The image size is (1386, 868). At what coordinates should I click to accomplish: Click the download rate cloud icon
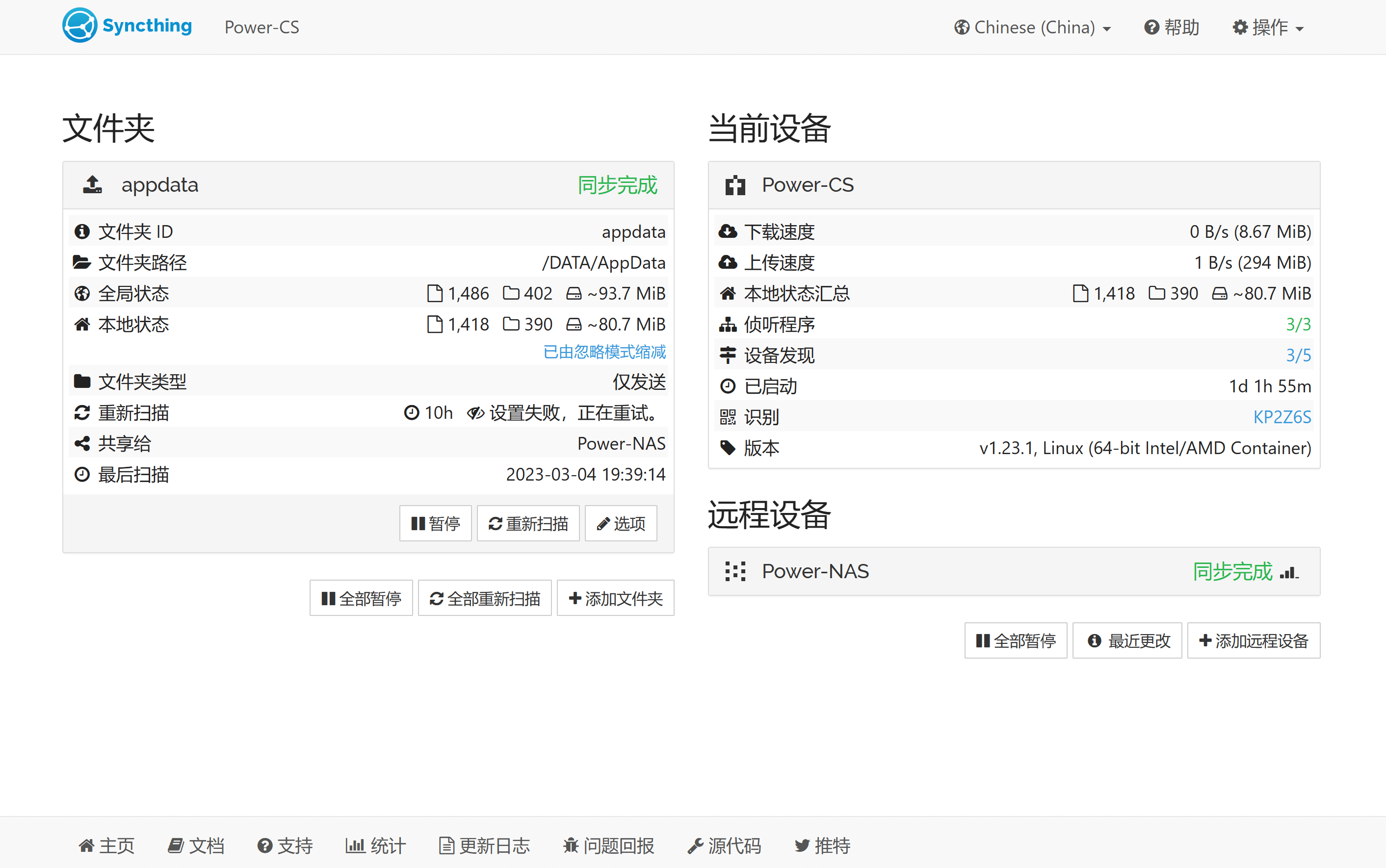[x=728, y=231]
